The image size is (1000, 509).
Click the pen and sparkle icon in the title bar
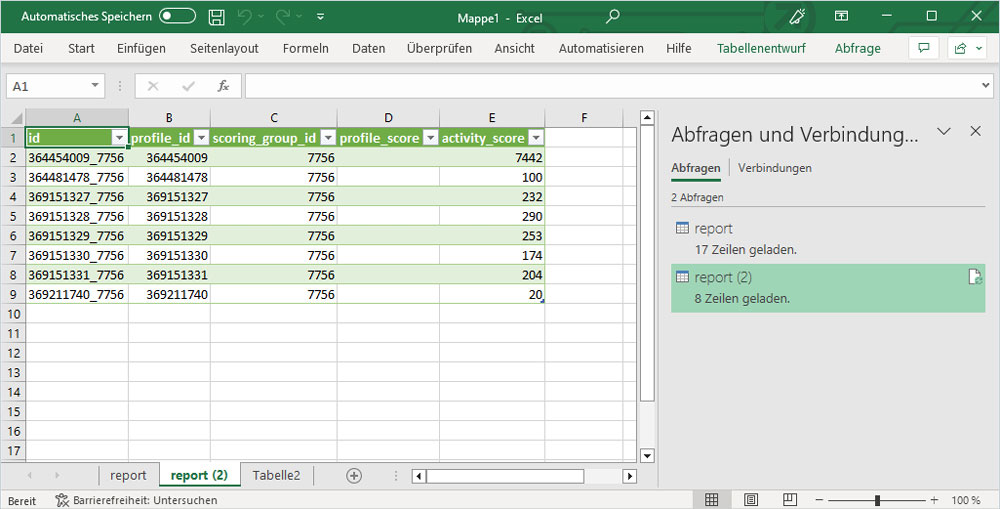click(797, 17)
